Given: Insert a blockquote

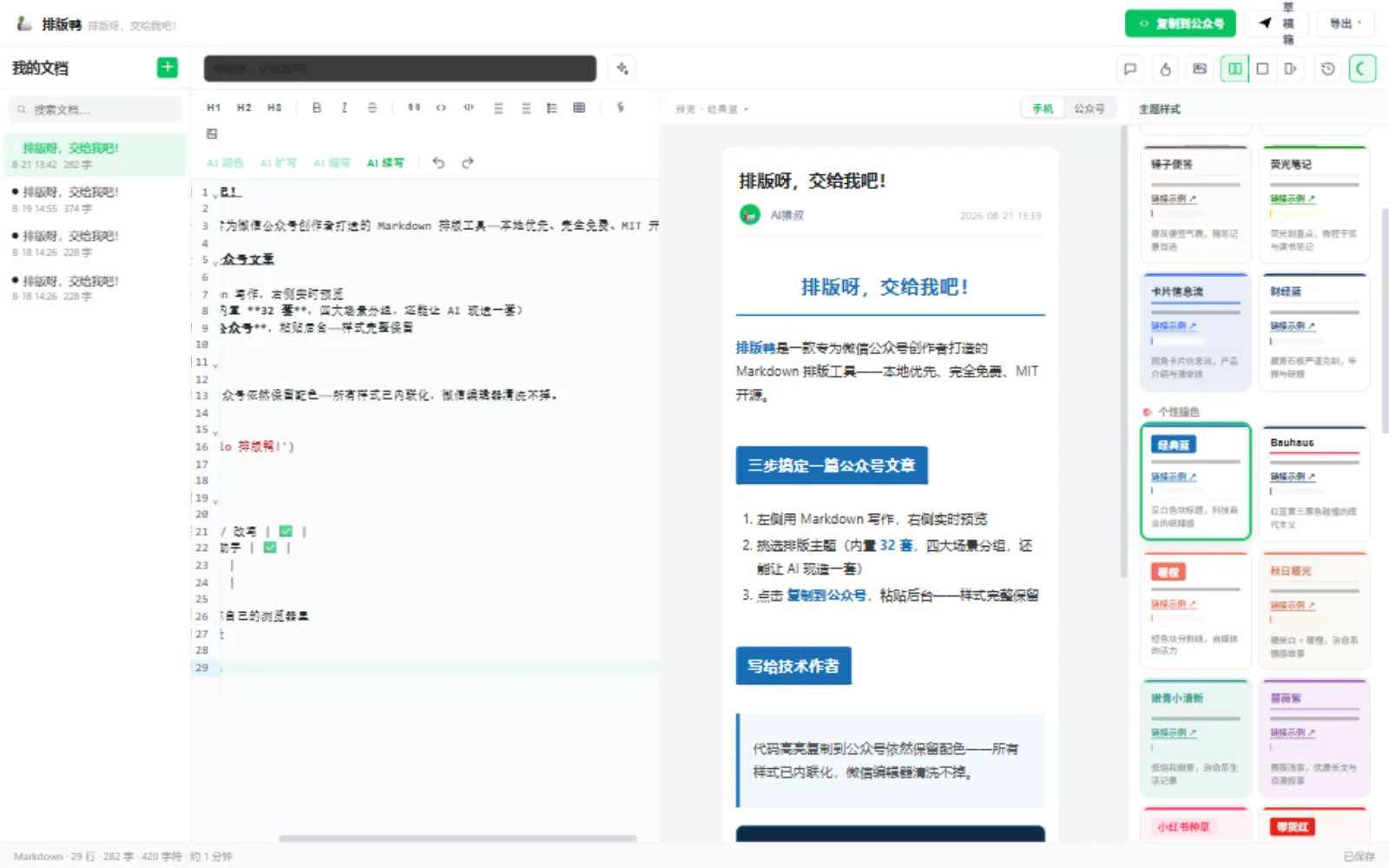Looking at the screenshot, I should coord(414,108).
